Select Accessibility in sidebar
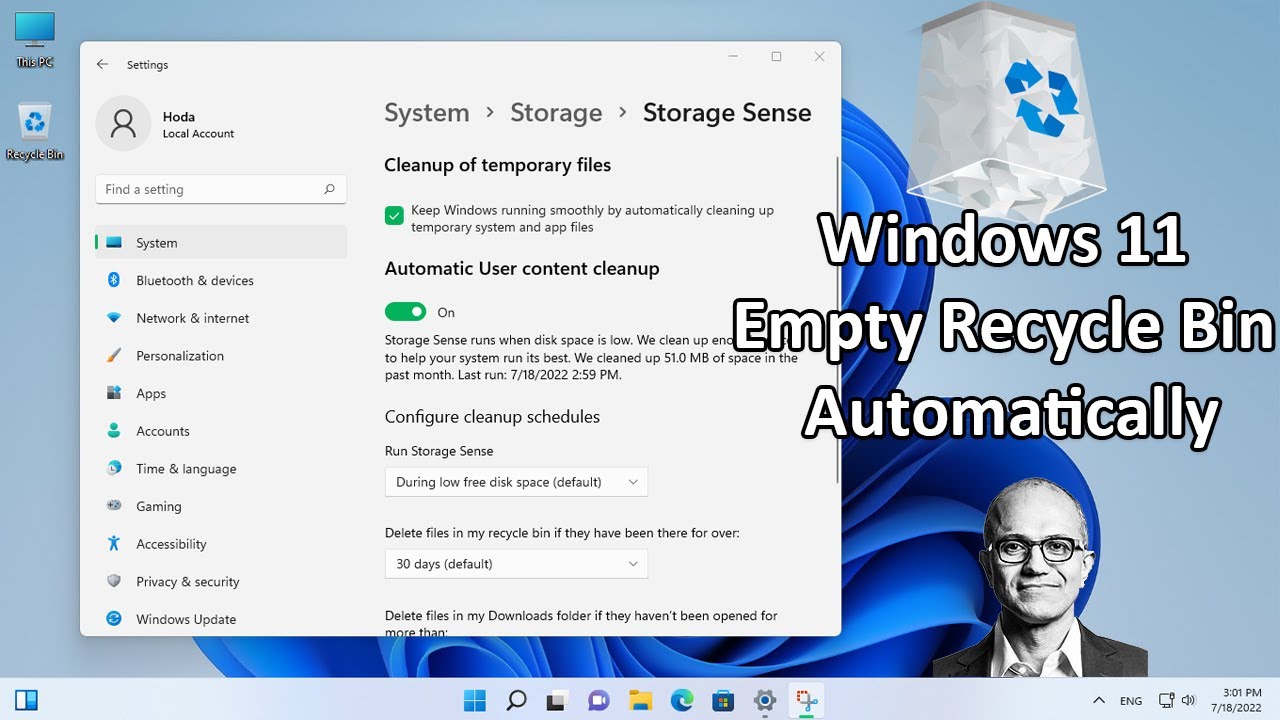The image size is (1280, 720). (x=221, y=544)
